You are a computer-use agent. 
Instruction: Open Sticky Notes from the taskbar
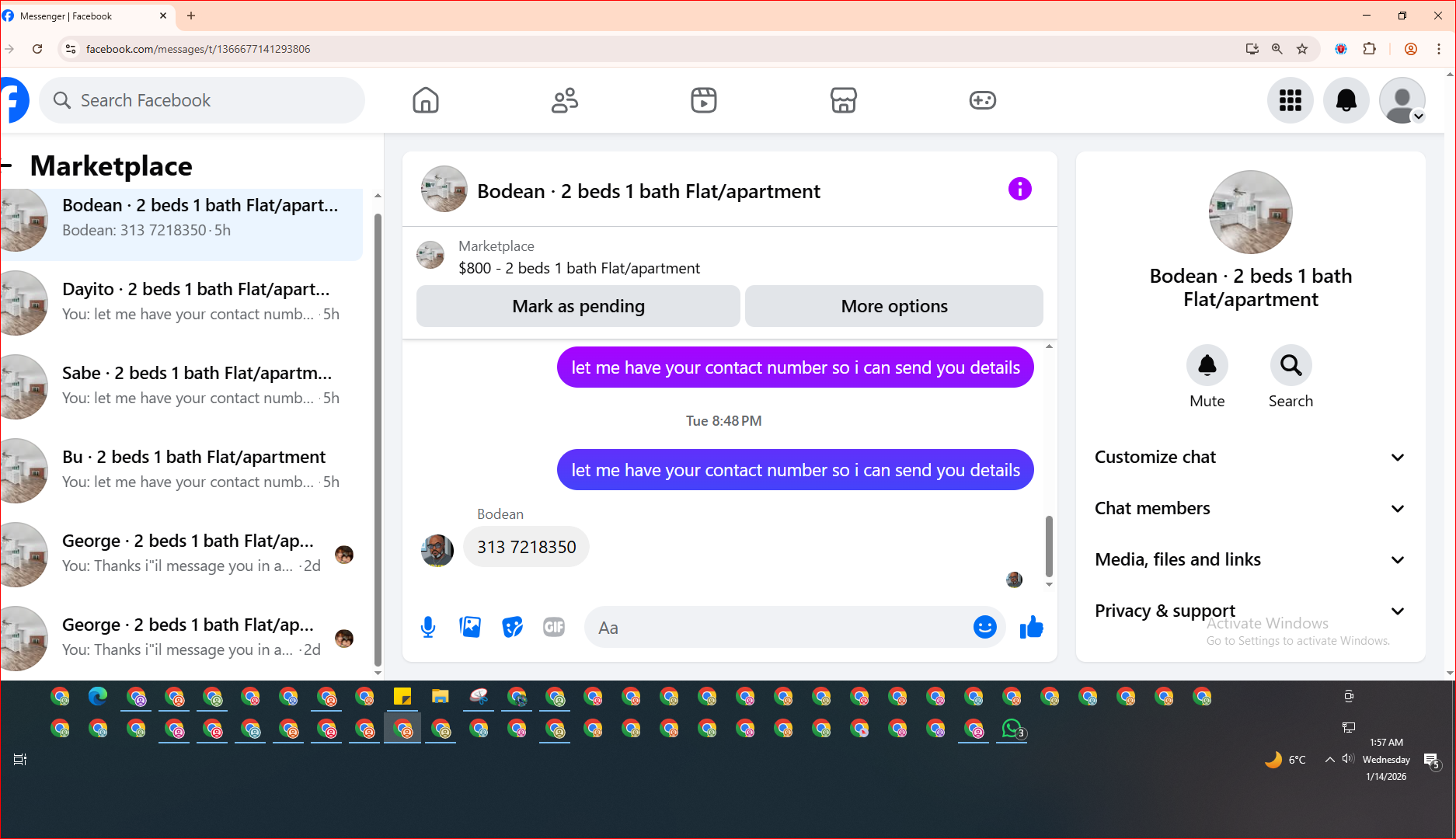tap(402, 696)
